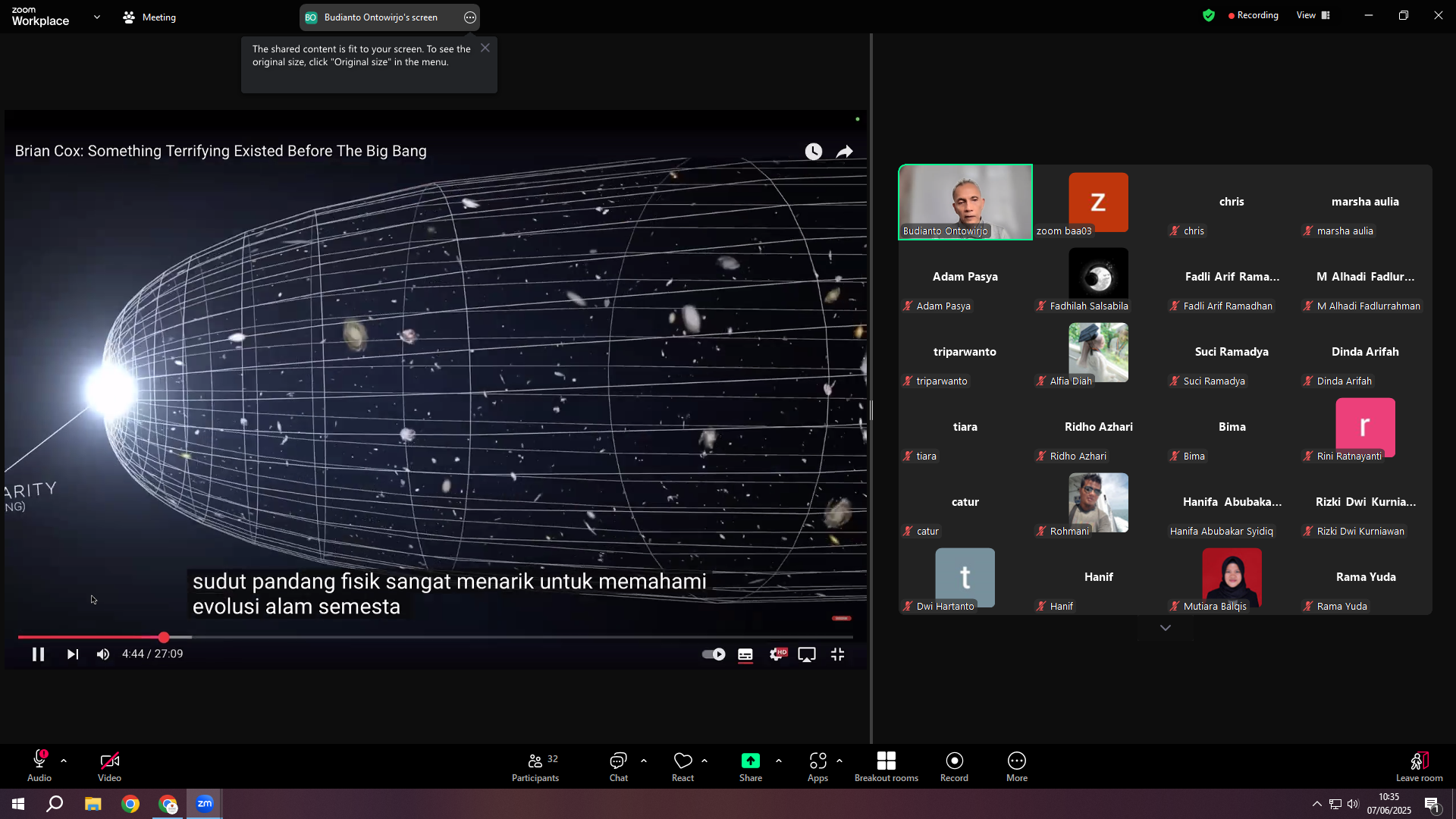Open File Explorer from taskbar
1456x819 pixels.
(x=93, y=804)
